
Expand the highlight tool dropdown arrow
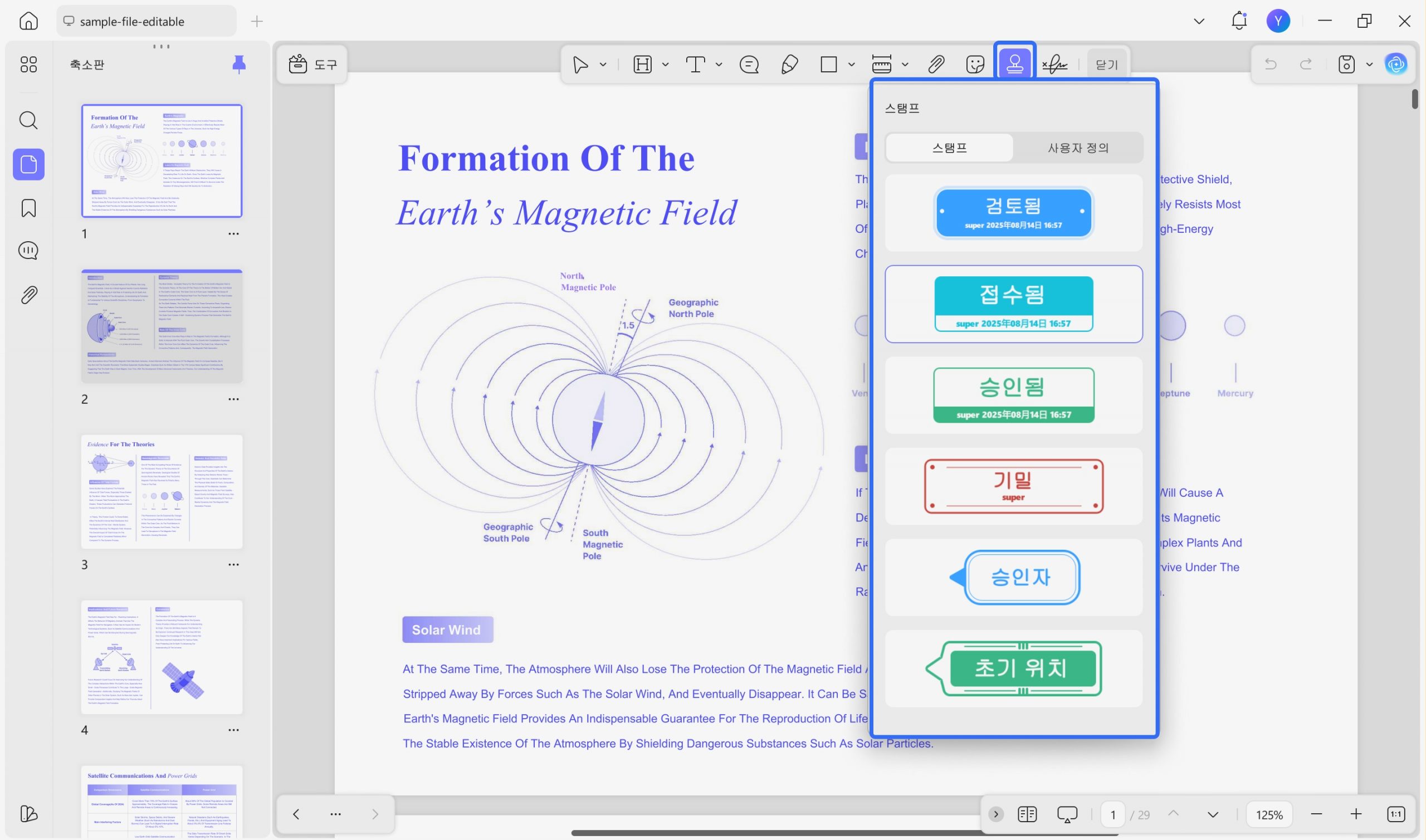(666, 65)
